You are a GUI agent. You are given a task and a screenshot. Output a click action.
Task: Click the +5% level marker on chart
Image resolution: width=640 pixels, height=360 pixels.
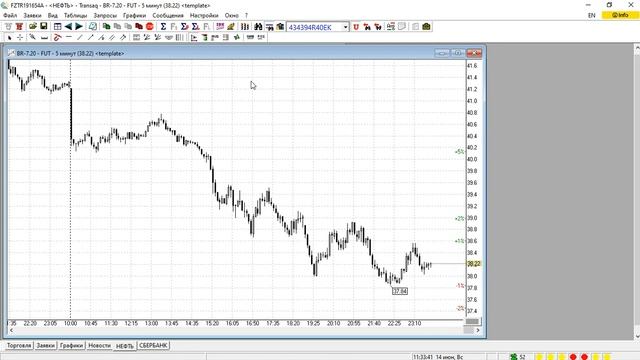click(459, 152)
